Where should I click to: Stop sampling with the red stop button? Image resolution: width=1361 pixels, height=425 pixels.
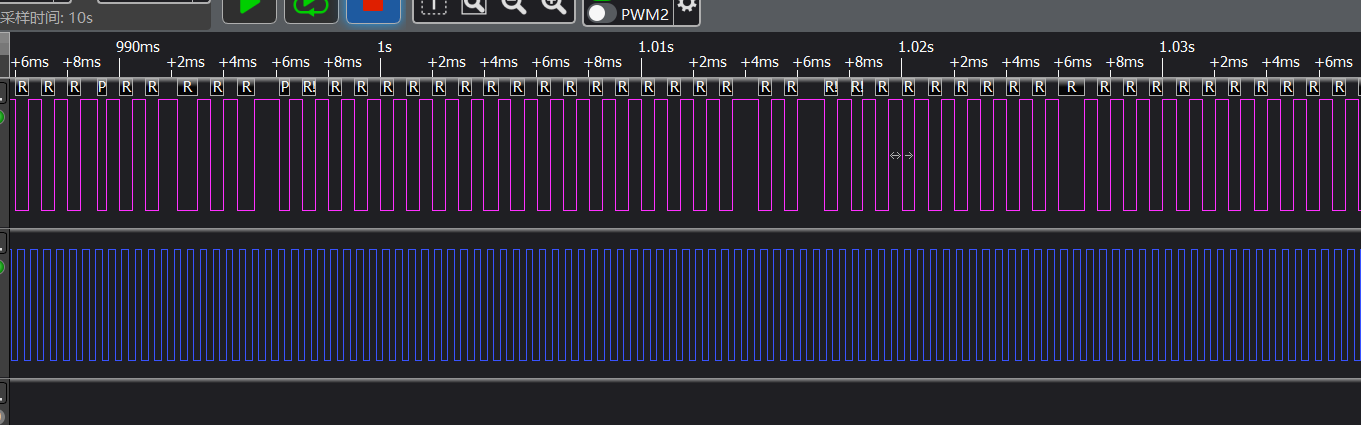click(x=373, y=7)
